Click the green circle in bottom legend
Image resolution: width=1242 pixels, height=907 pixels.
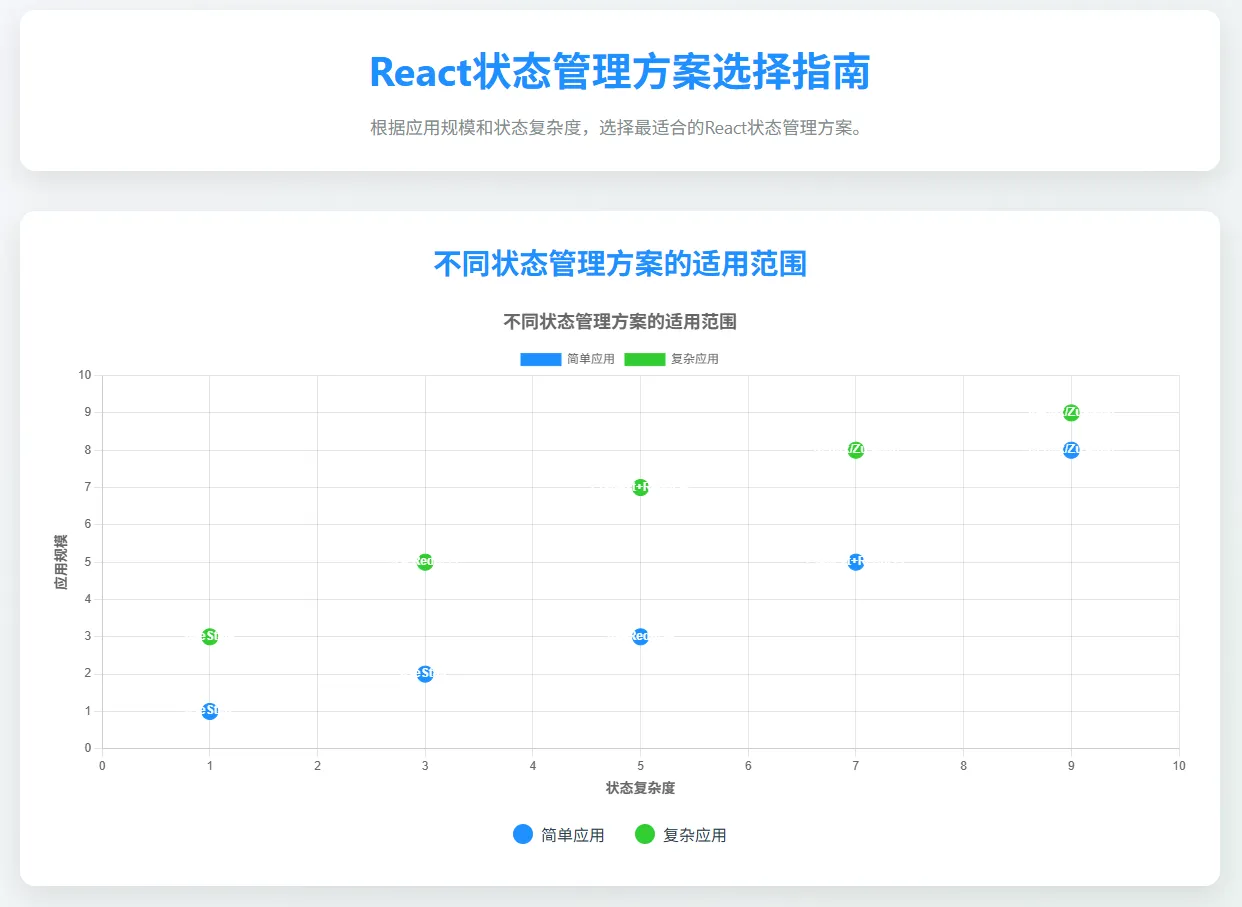coord(645,834)
